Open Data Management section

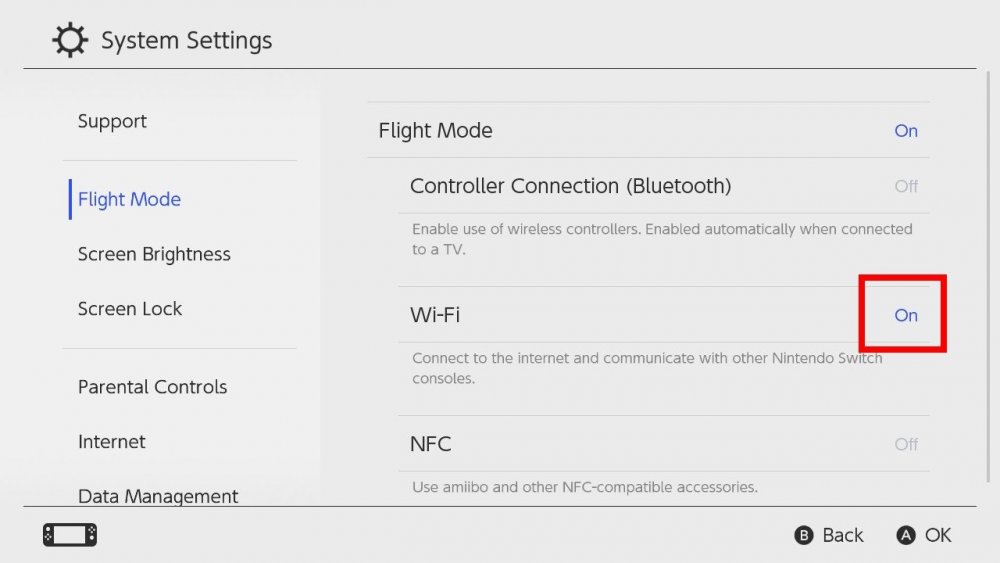click(158, 496)
